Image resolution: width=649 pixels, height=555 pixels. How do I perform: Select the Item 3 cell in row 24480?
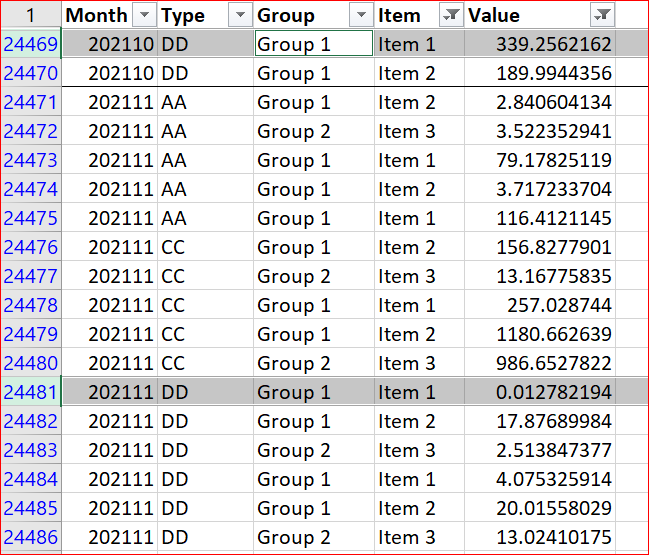420,363
